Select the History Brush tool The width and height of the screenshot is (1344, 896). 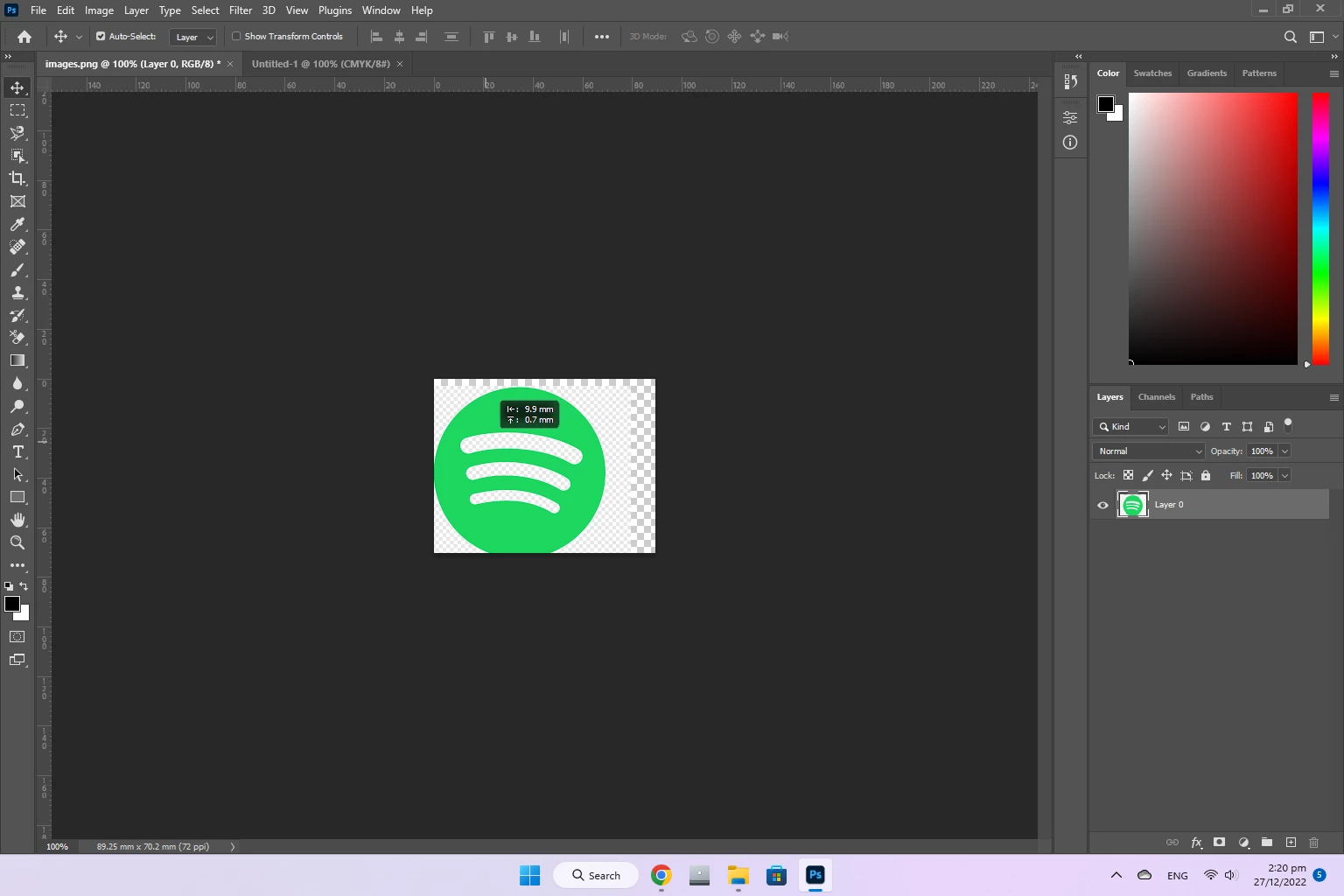coord(17,316)
